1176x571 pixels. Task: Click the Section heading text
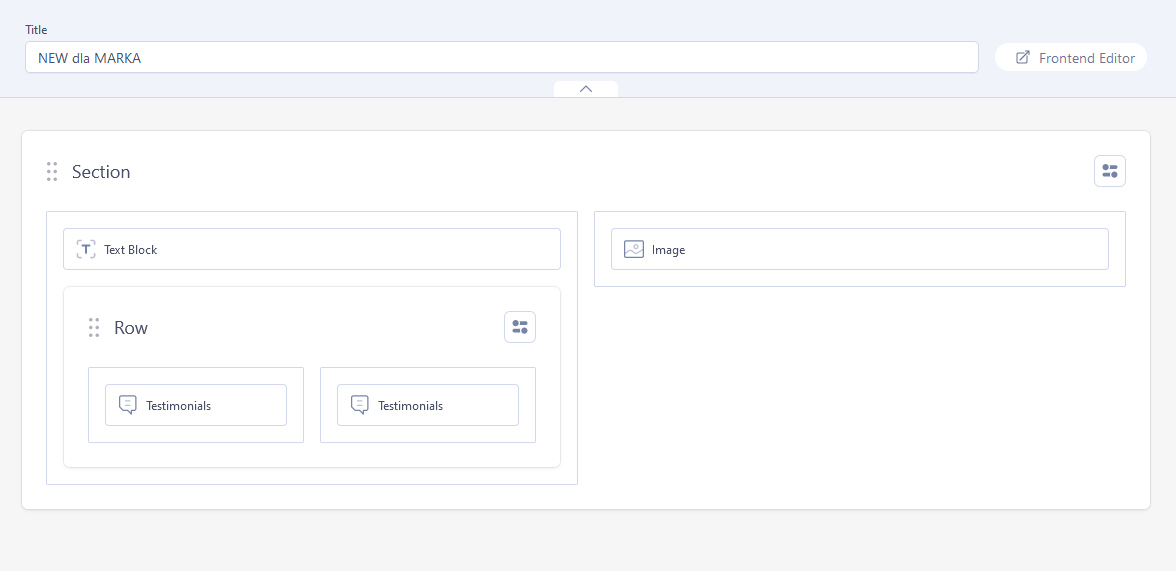pyautogui.click(x=101, y=172)
